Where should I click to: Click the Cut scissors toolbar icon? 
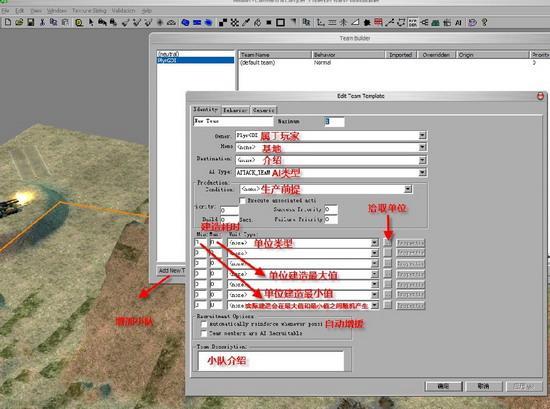pos(42,22)
